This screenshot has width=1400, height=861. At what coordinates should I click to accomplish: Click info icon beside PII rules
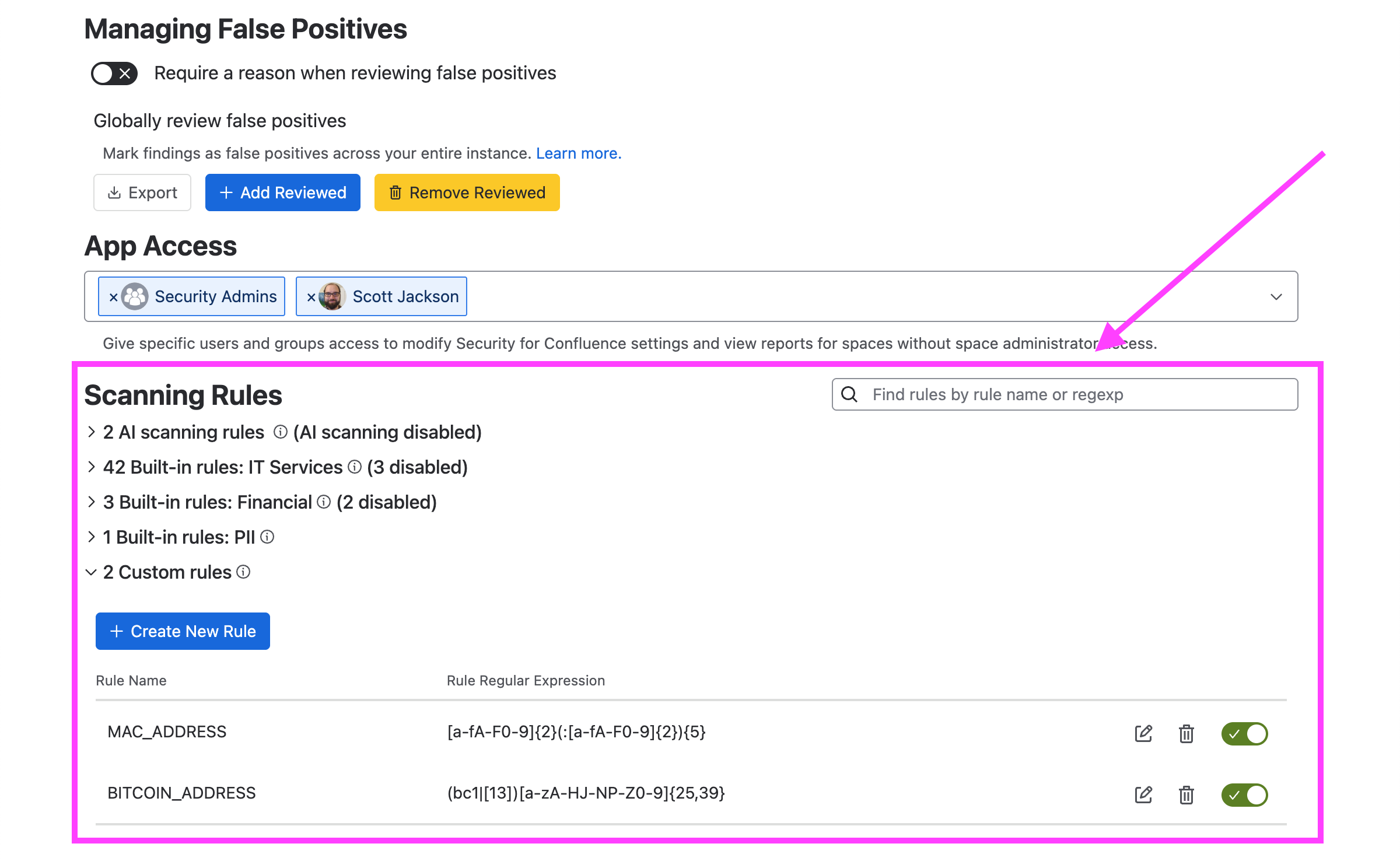(x=267, y=537)
